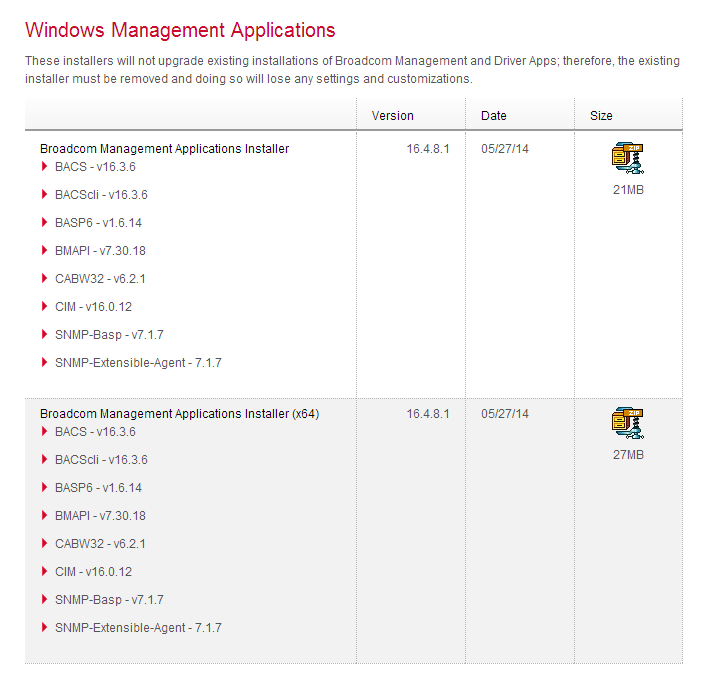
Task: Click red arrow beside SNMP-Basp in x64 installer
Action: point(44,599)
